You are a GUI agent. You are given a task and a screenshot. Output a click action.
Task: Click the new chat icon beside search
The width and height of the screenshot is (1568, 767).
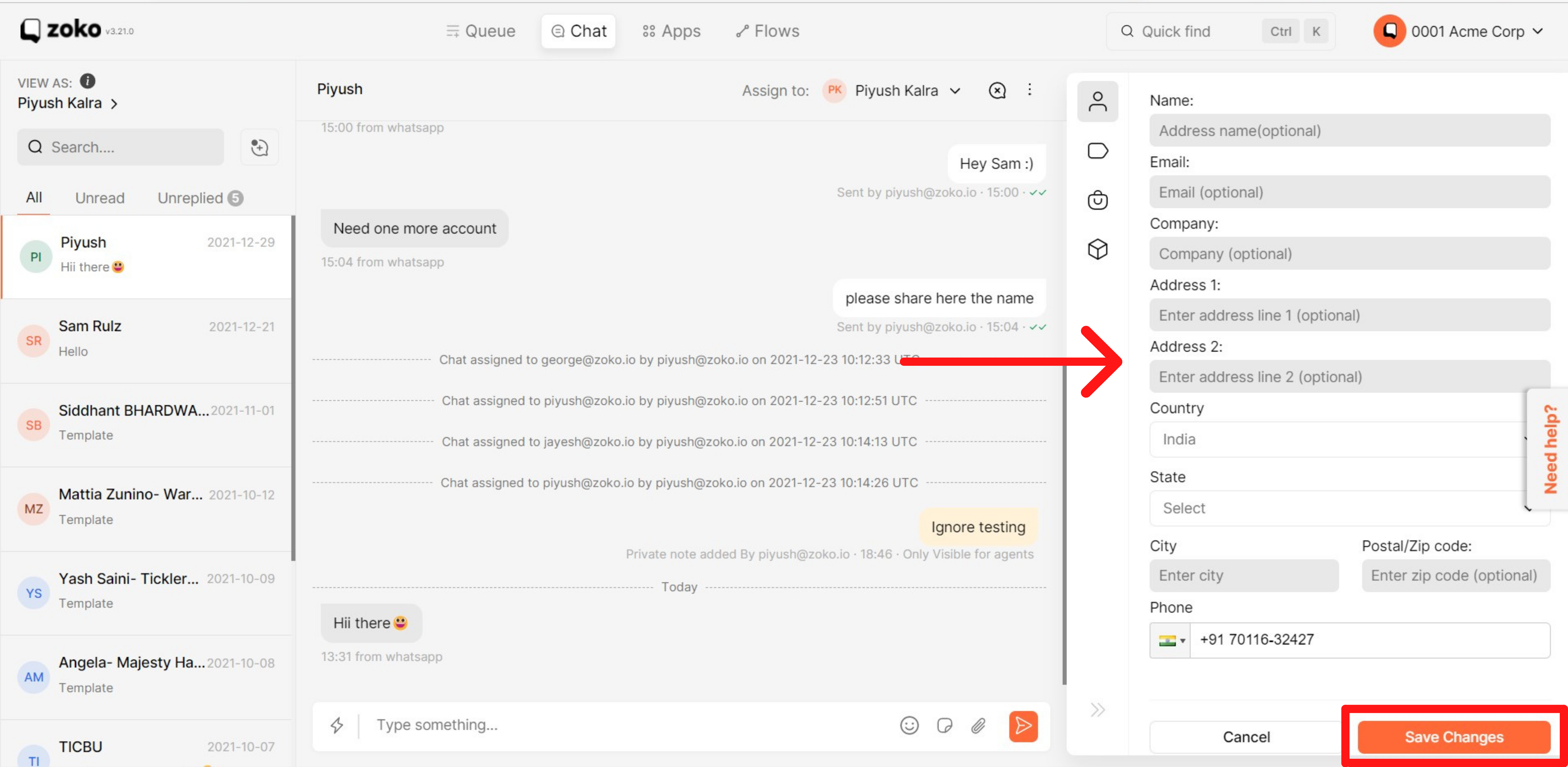click(260, 147)
